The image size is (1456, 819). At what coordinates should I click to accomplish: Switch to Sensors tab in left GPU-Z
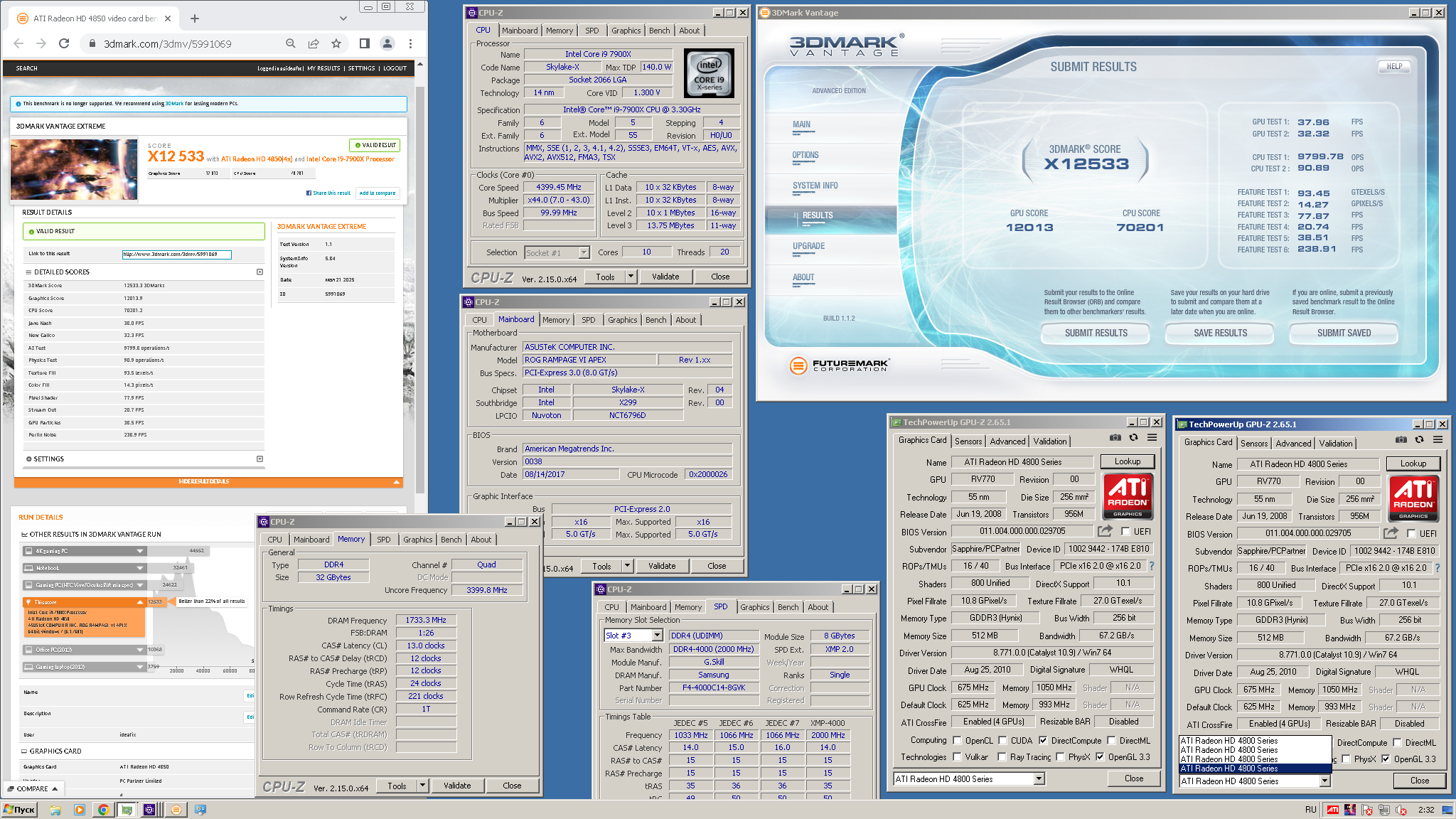click(x=968, y=441)
